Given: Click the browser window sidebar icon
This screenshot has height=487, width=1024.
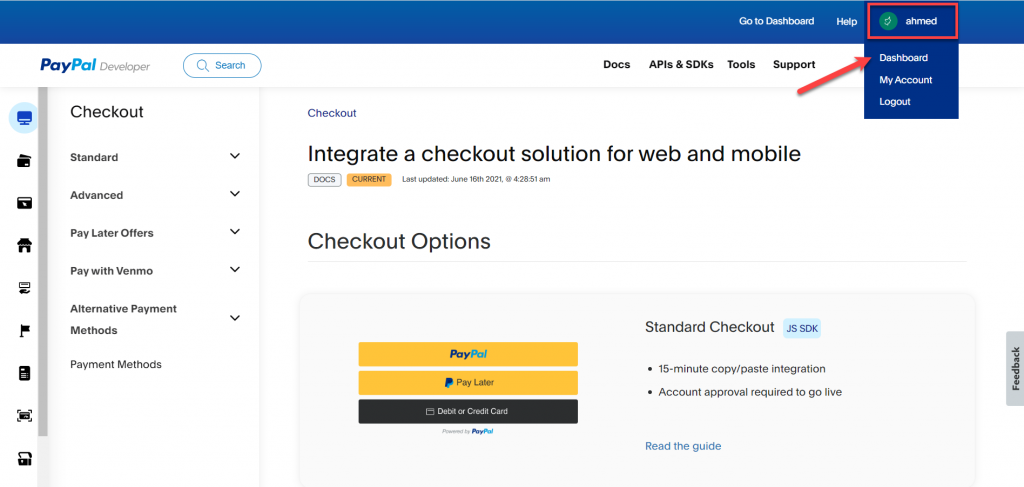Looking at the screenshot, I should tap(24, 203).
